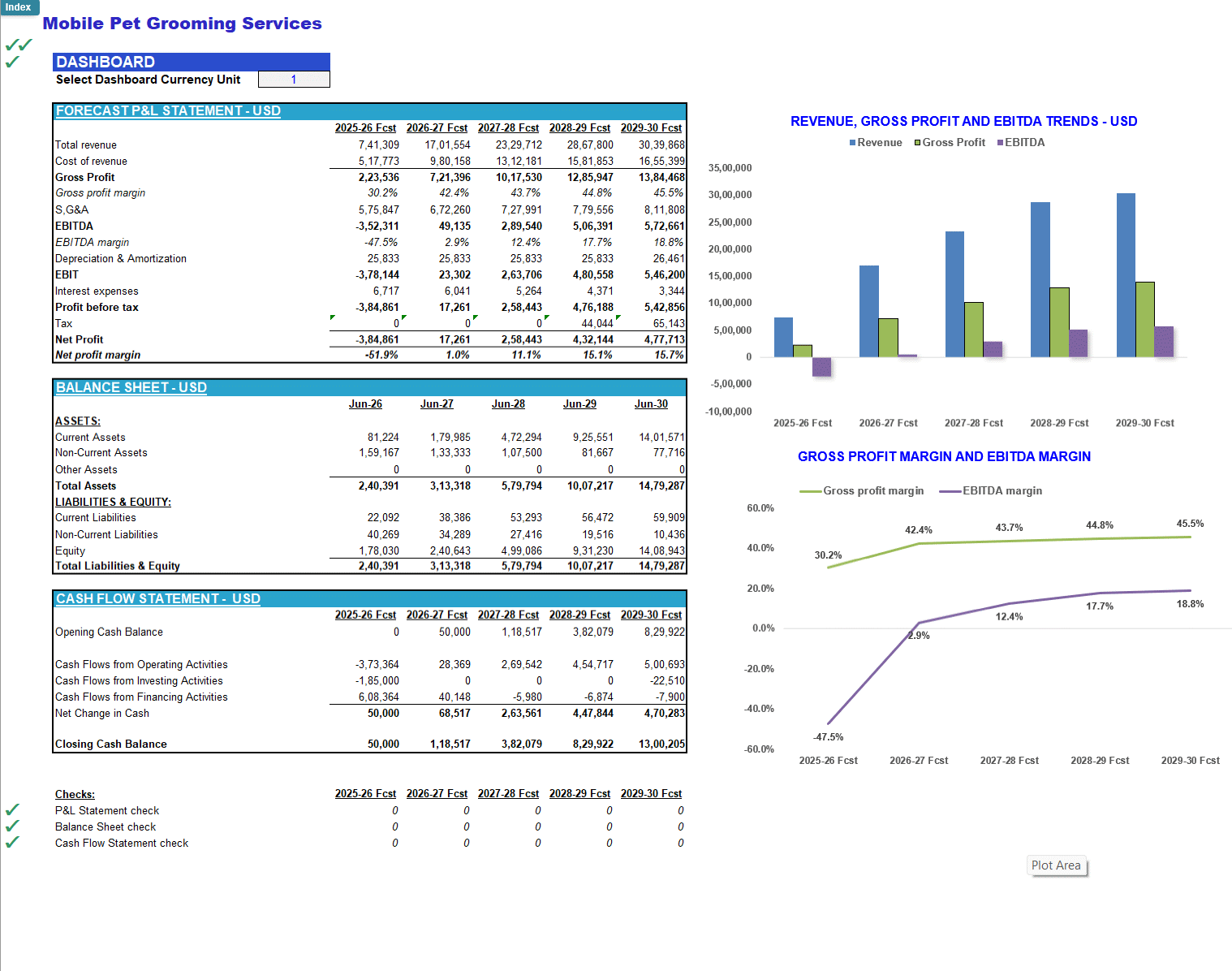Select Non-Current Liabilities value 40,269

click(x=383, y=535)
